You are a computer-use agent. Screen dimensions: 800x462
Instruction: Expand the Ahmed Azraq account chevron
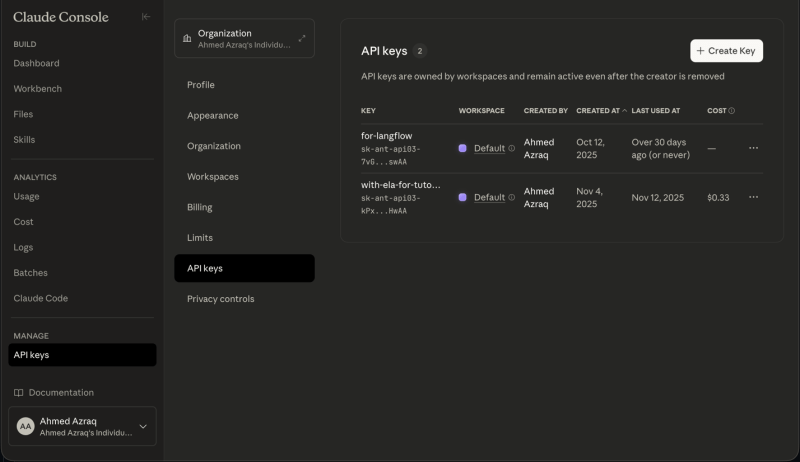click(x=143, y=426)
